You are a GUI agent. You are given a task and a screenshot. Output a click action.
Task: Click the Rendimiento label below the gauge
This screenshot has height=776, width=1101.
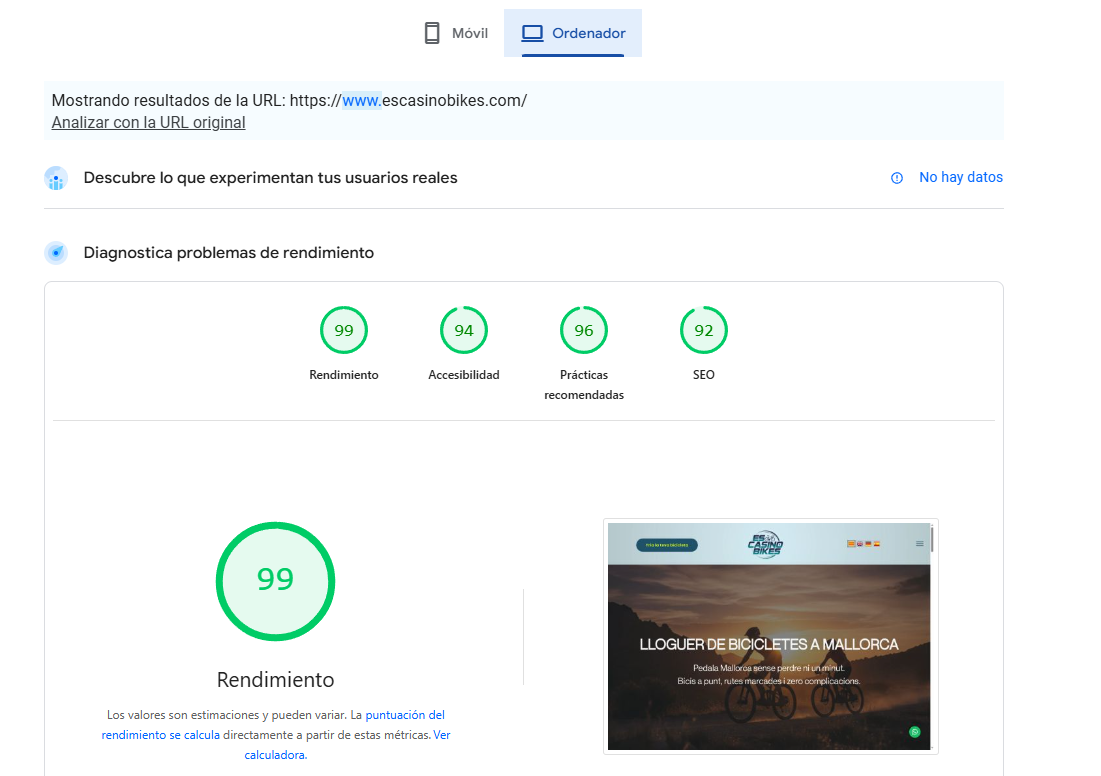click(x=275, y=679)
